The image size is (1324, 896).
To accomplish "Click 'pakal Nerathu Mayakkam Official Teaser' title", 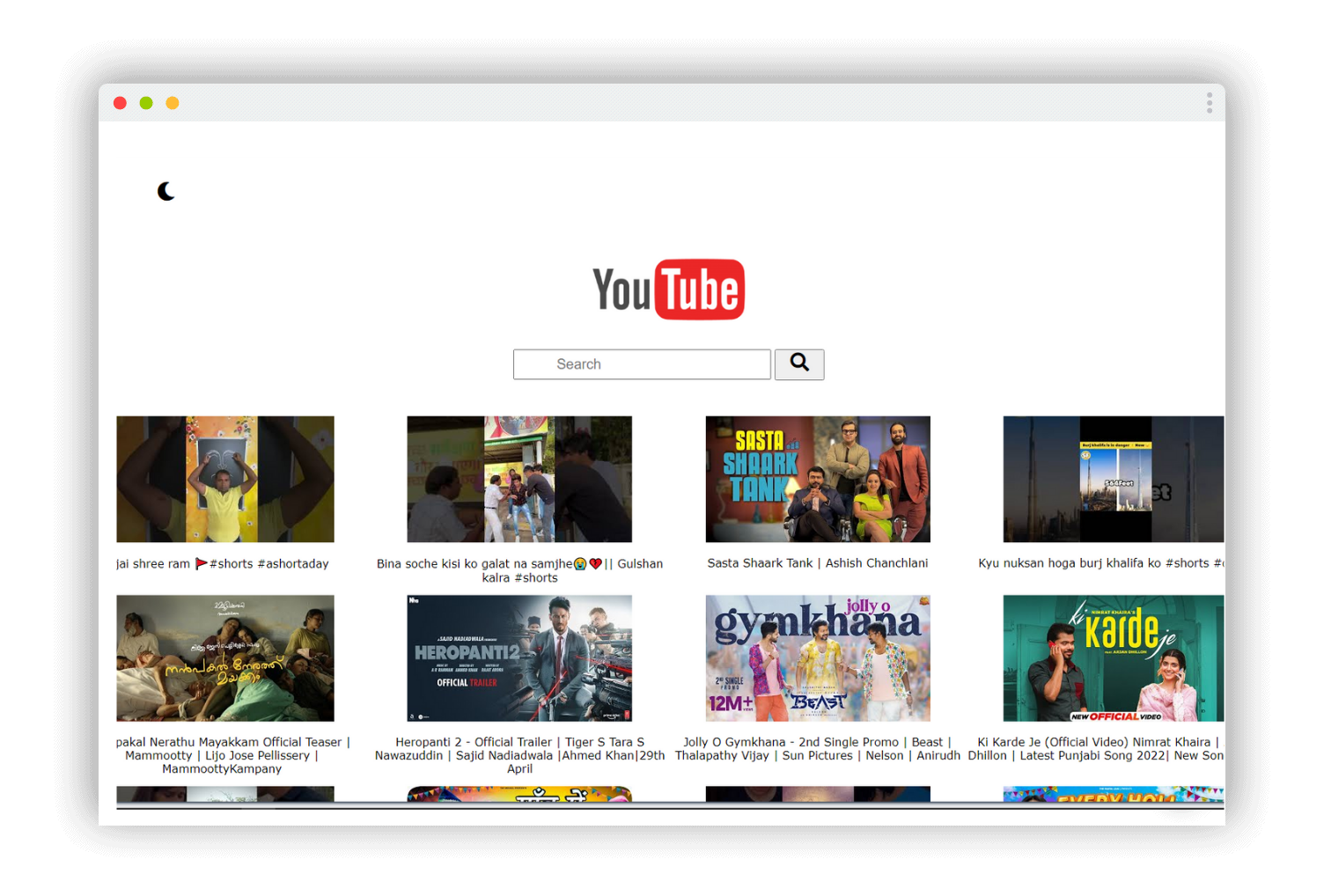I will click(x=233, y=755).
